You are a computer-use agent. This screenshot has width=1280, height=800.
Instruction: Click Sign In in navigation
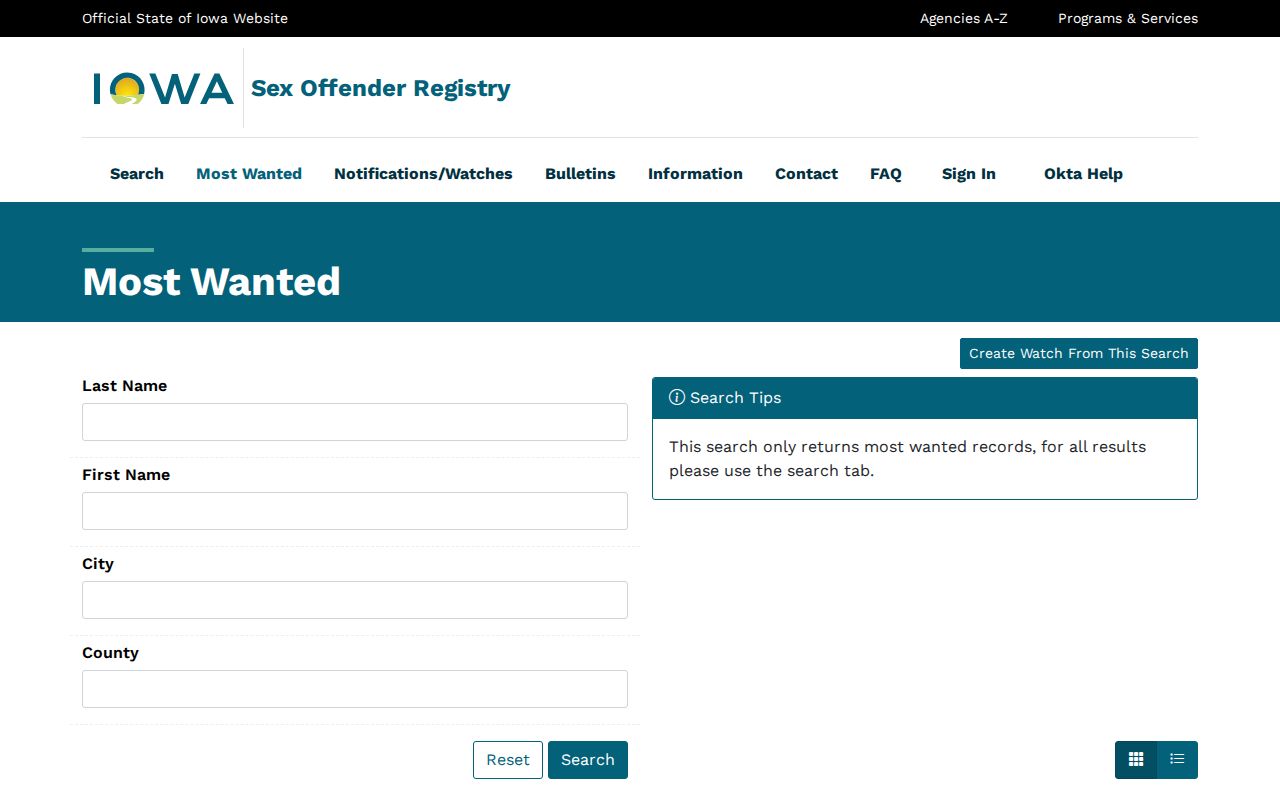click(969, 174)
